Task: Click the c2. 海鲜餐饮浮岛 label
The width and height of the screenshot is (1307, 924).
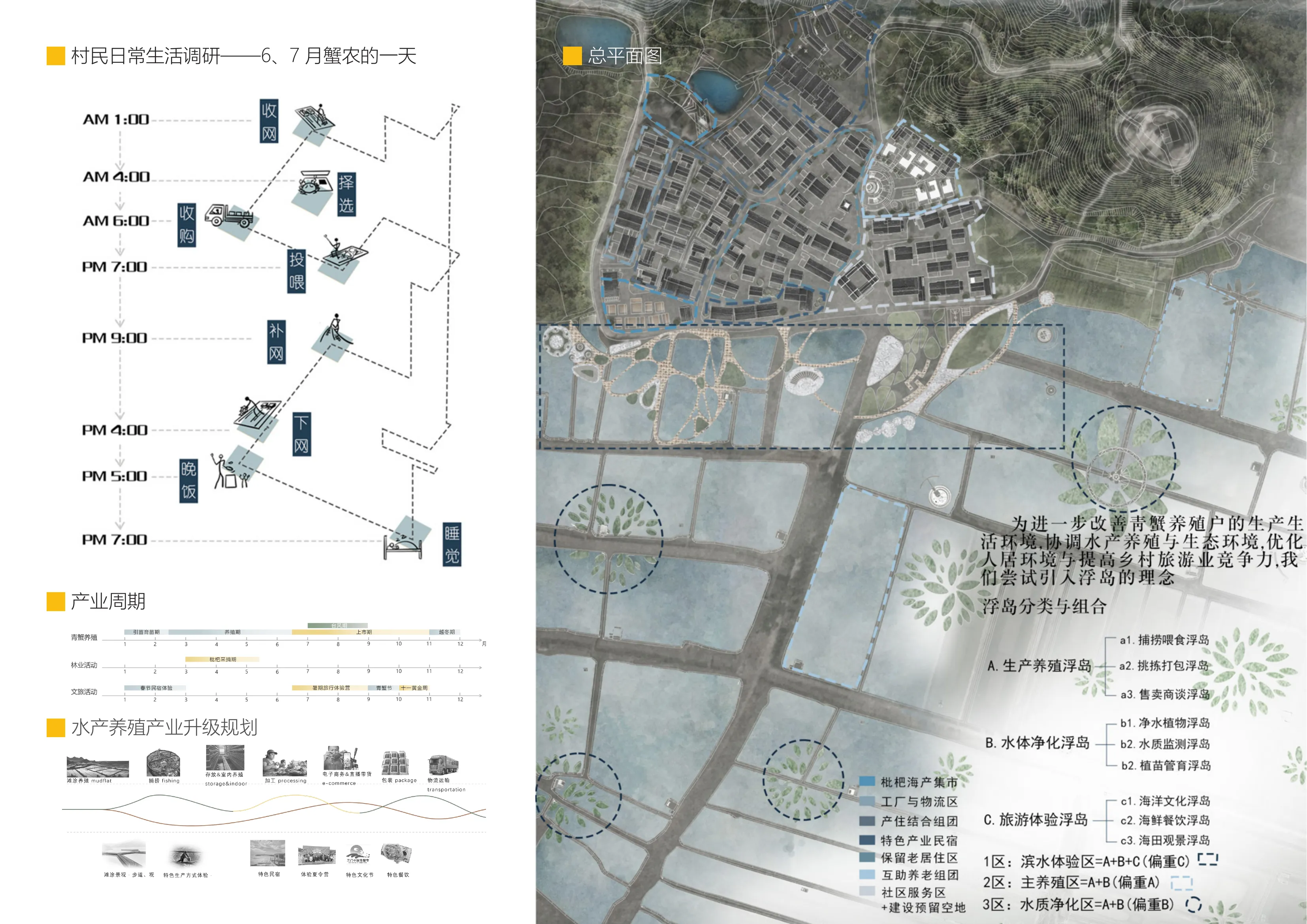Action: [x=1165, y=820]
